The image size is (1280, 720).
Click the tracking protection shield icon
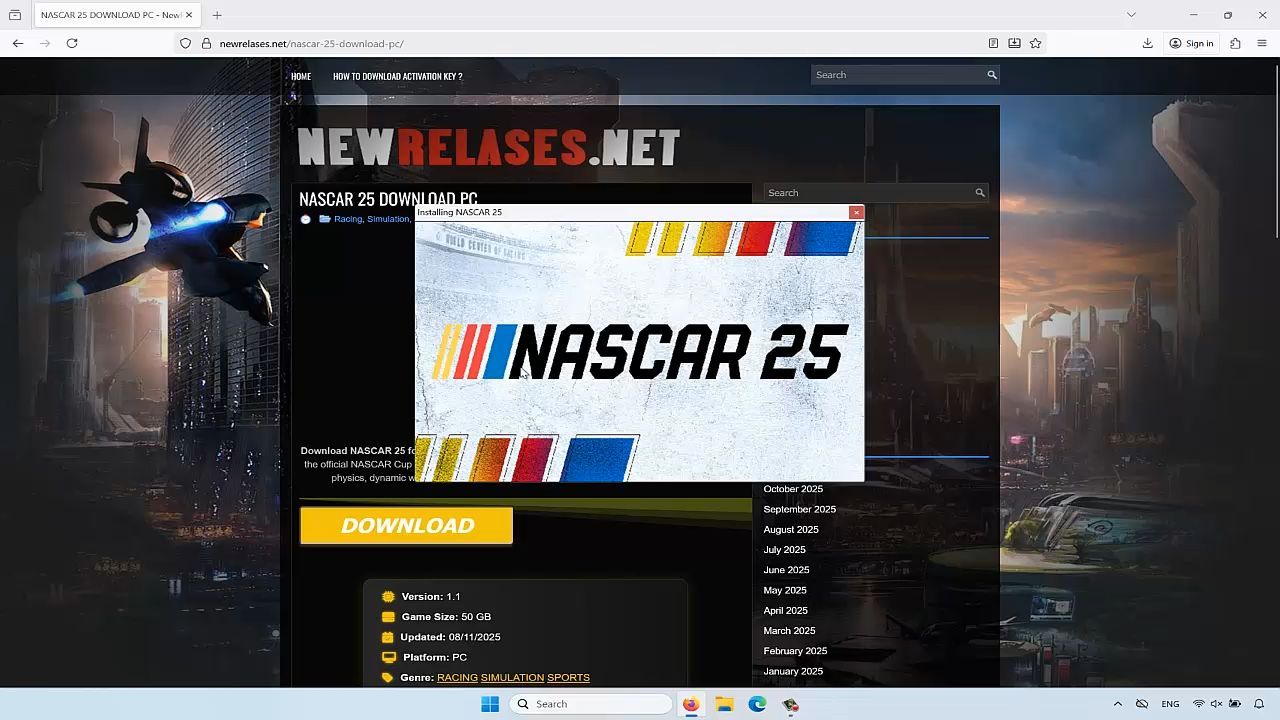[x=185, y=43]
